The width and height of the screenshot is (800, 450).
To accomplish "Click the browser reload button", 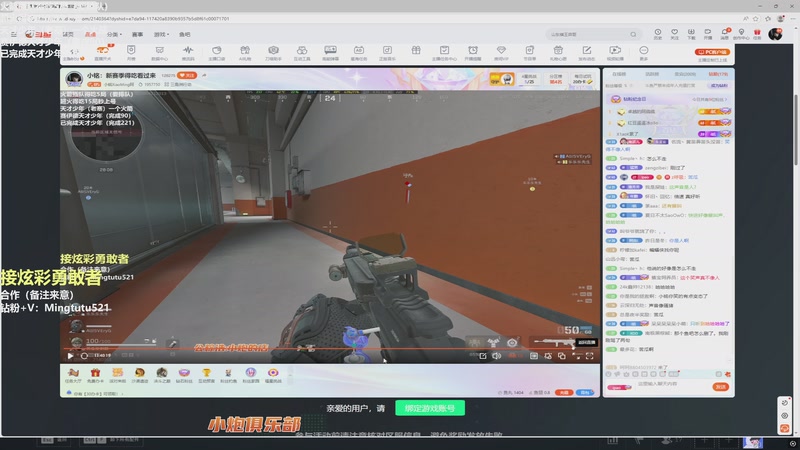I will [19, 18].
